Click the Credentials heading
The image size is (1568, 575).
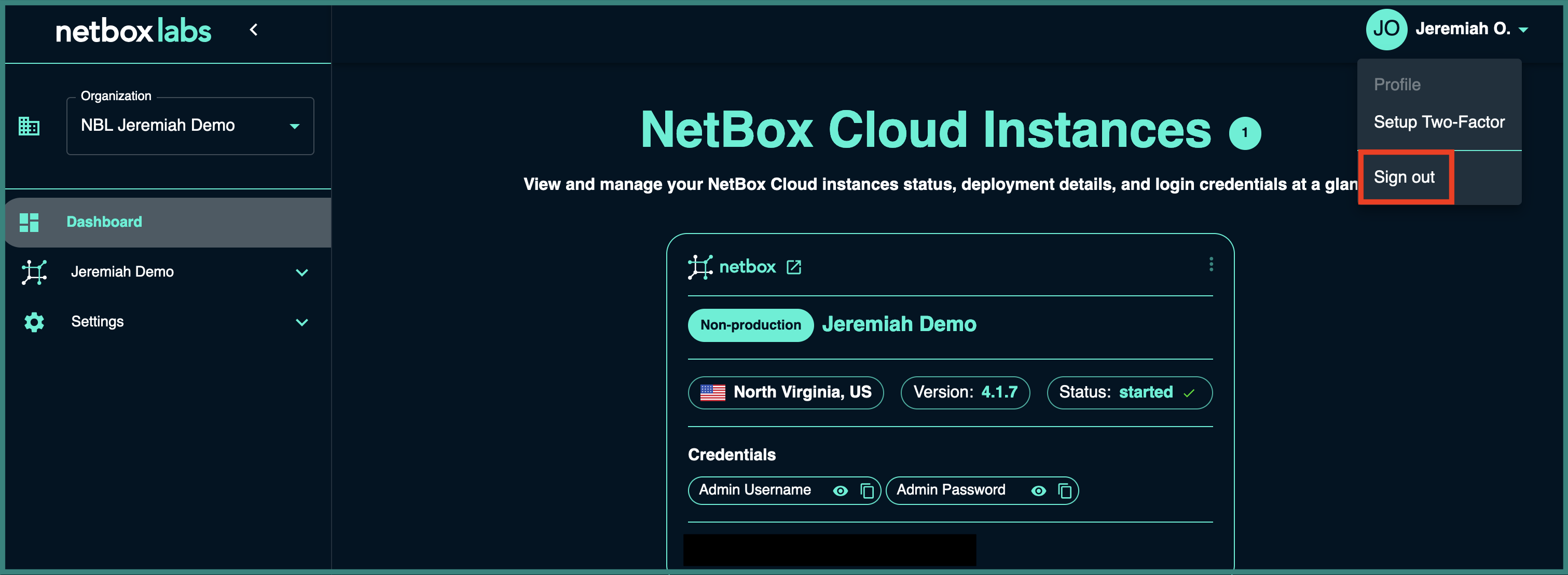pos(731,455)
